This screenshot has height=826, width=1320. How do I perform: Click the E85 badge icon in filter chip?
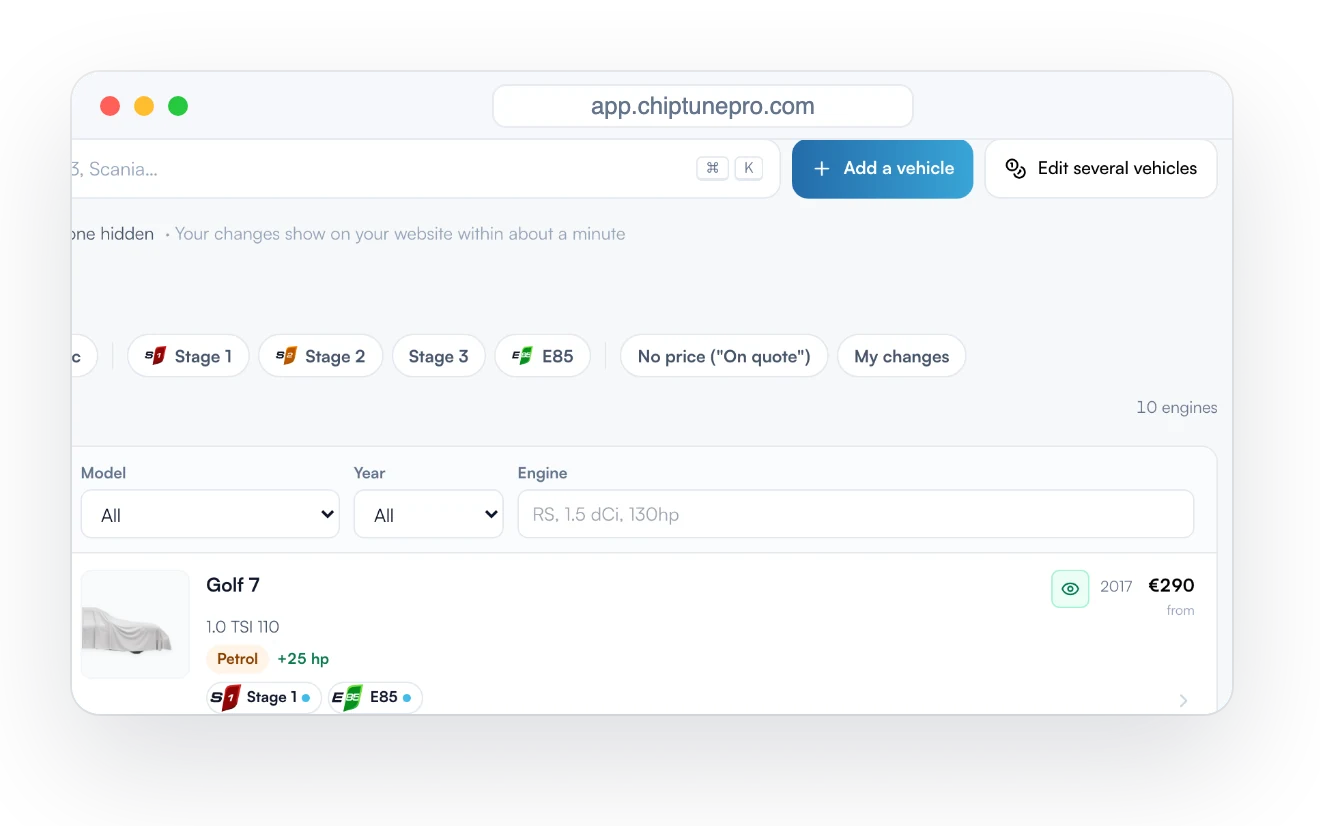(x=522, y=356)
